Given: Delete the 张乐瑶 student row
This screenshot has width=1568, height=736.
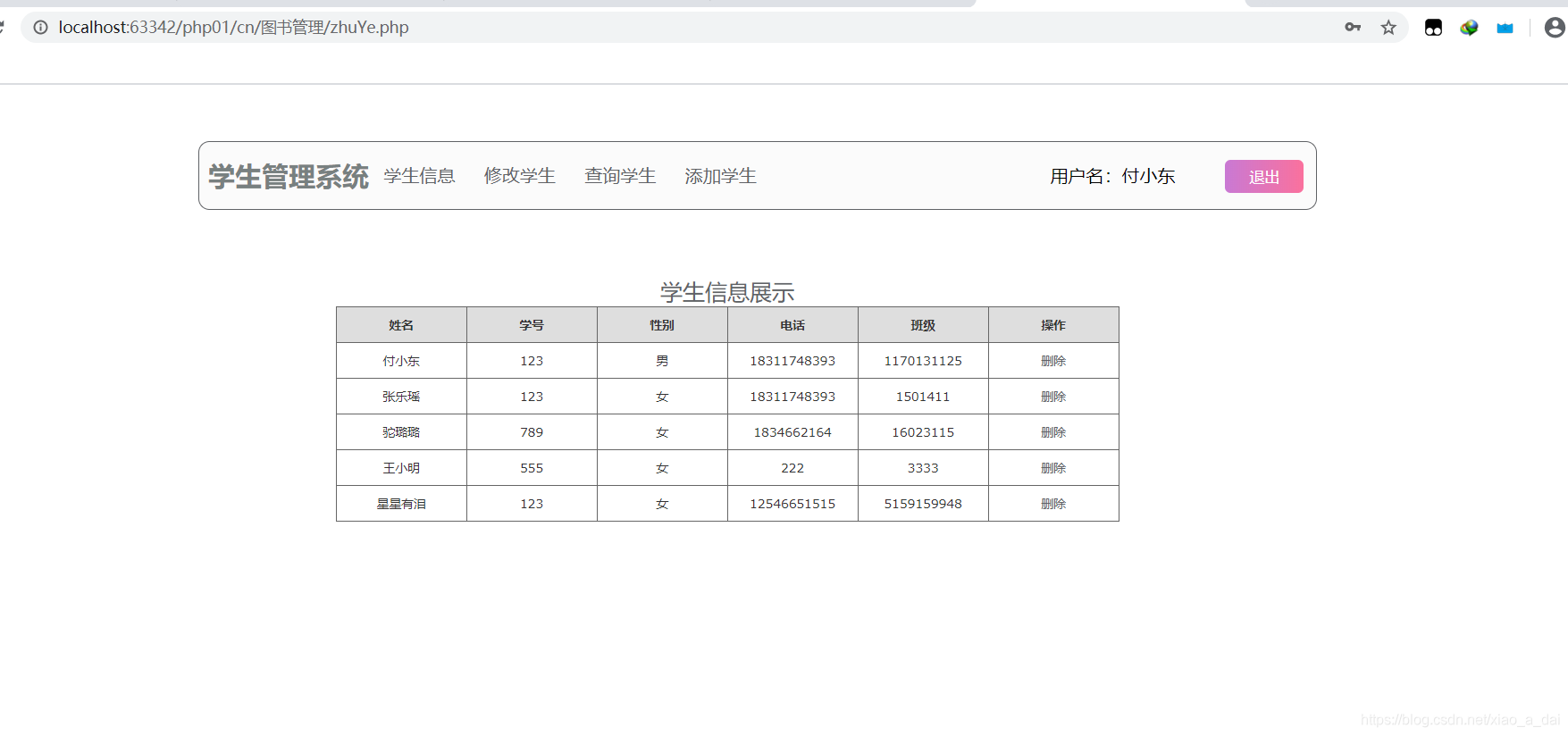Looking at the screenshot, I should [x=1053, y=397].
